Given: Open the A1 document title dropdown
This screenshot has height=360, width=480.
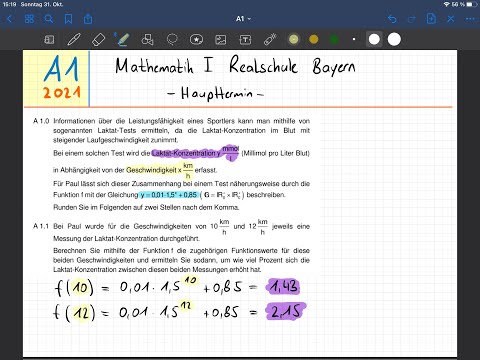Looking at the screenshot, I should pyautogui.click(x=243, y=19).
